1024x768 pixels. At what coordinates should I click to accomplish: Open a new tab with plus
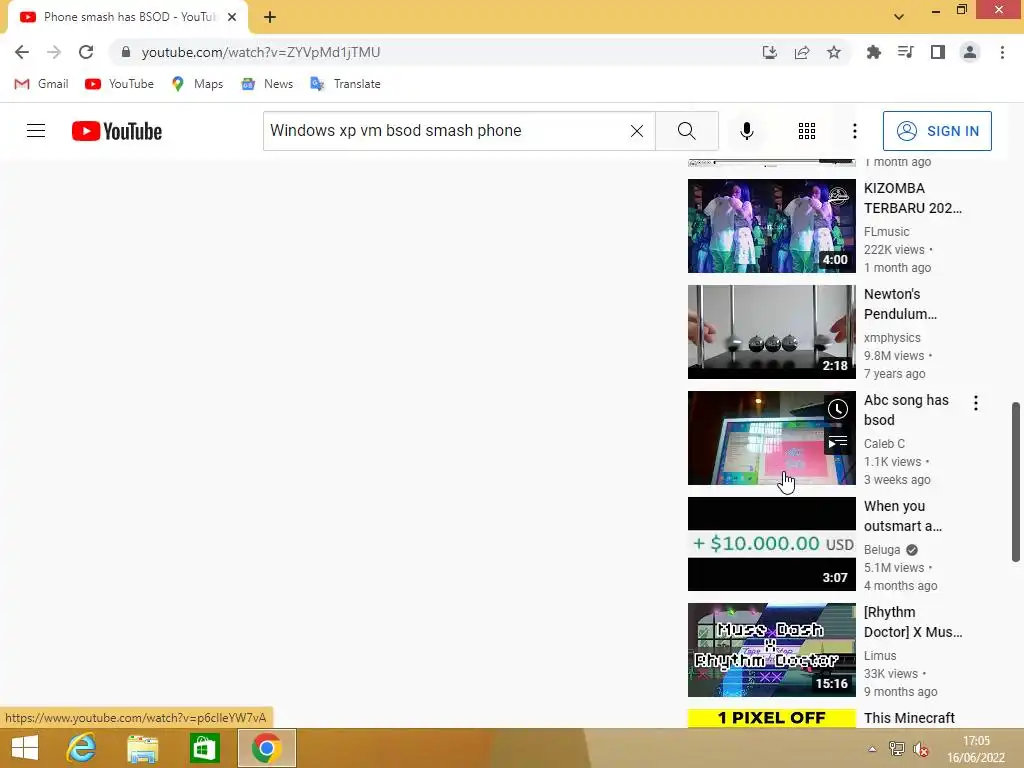pyautogui.click(x=270, y=17)
